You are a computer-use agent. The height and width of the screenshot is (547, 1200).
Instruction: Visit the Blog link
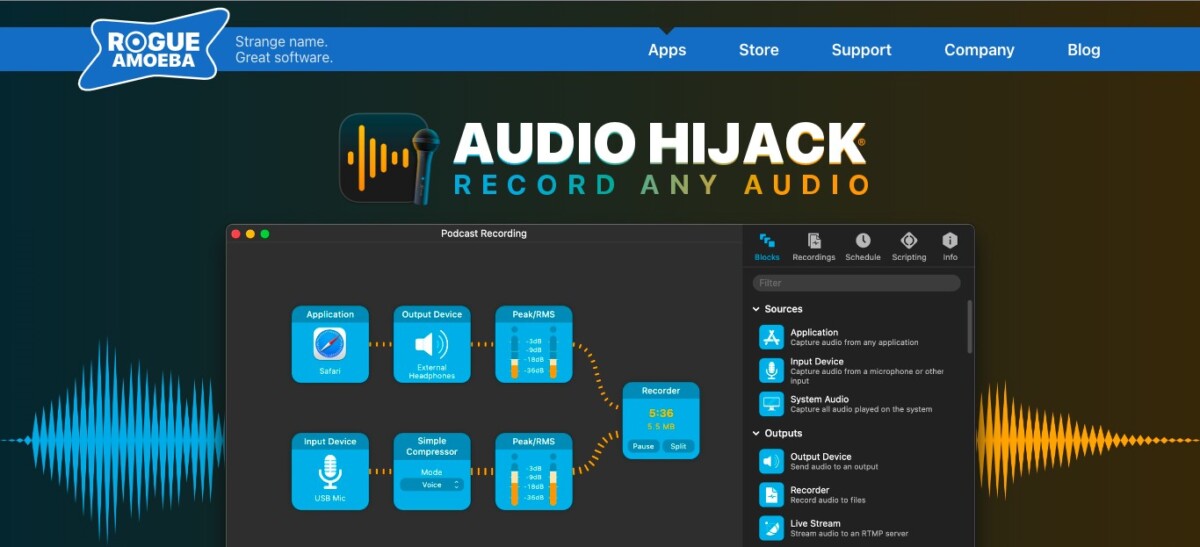pyautogui.click(x=1084, y=50)
